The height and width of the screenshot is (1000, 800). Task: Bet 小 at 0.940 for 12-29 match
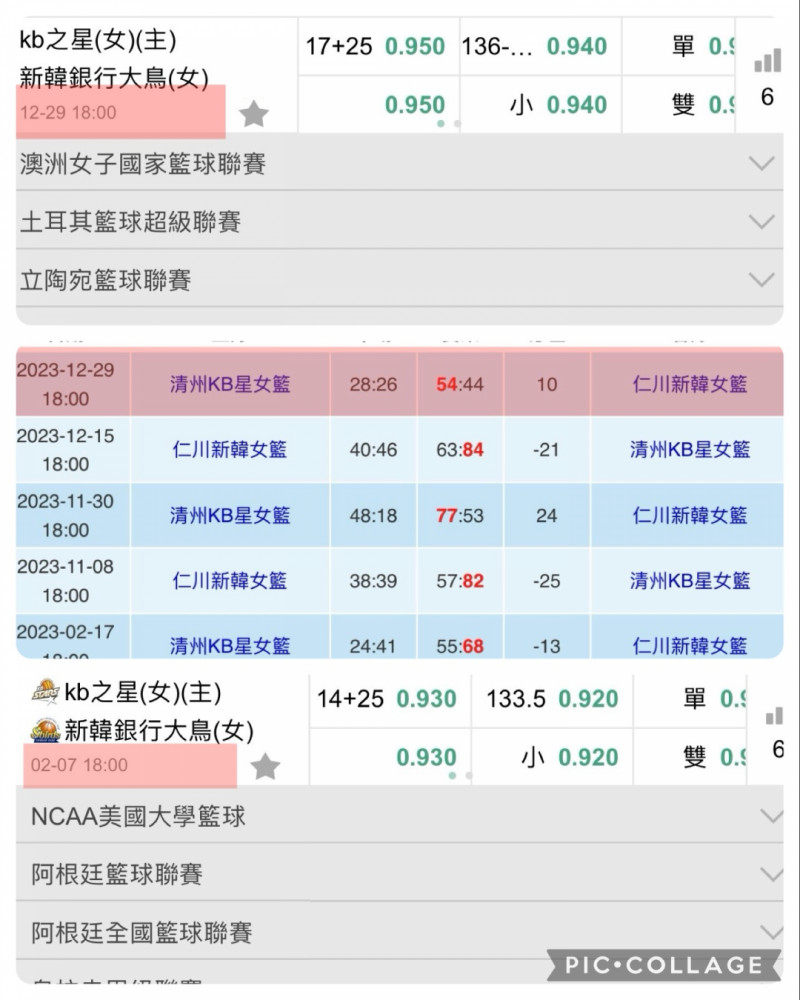click(x=540, y=105)
